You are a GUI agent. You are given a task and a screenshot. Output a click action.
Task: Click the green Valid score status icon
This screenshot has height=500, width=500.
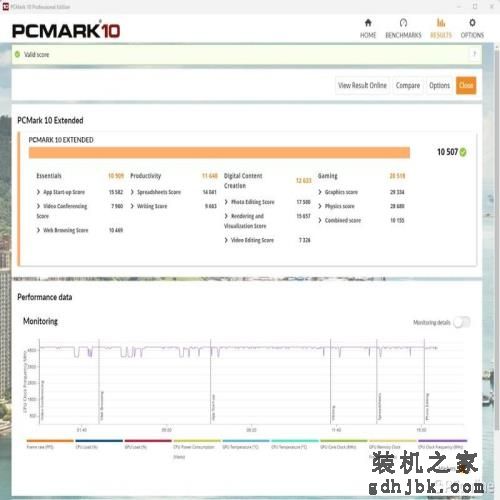pyautogui.click(x=17, y=54)
